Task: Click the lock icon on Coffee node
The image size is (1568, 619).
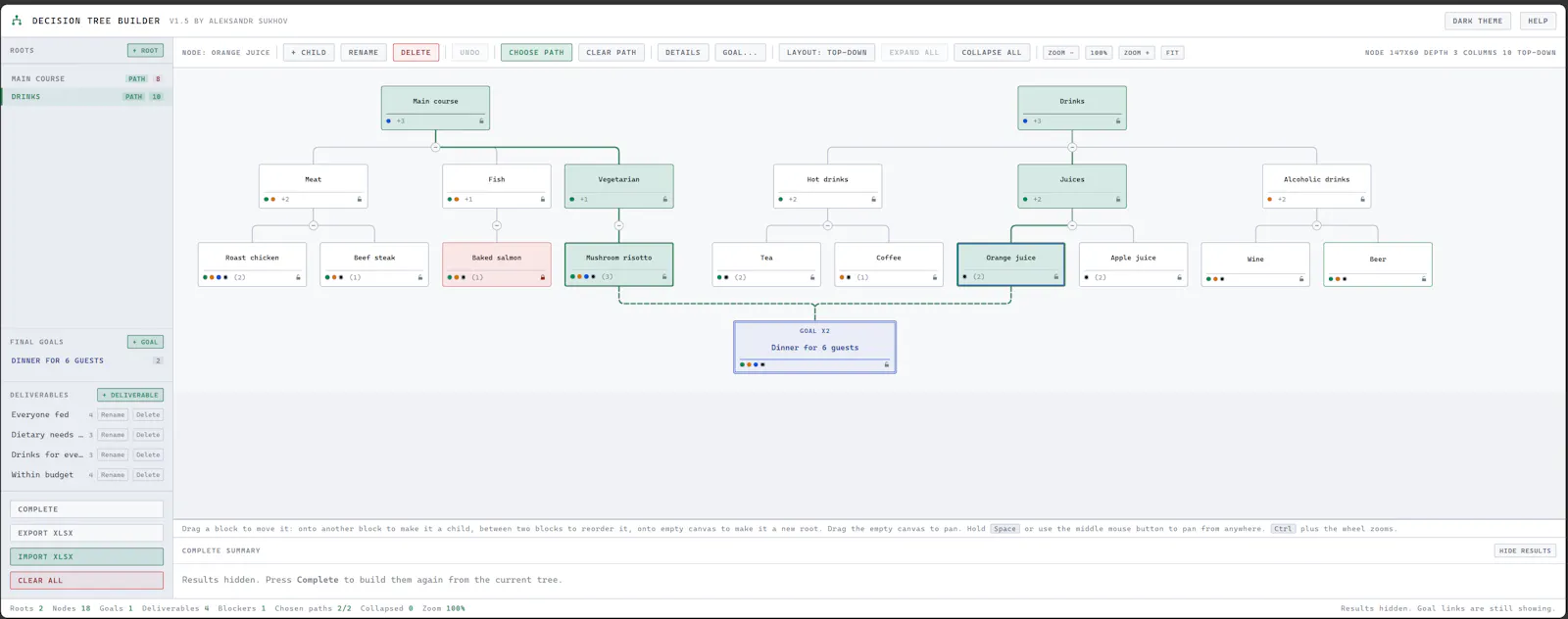Action: point(934,278)
